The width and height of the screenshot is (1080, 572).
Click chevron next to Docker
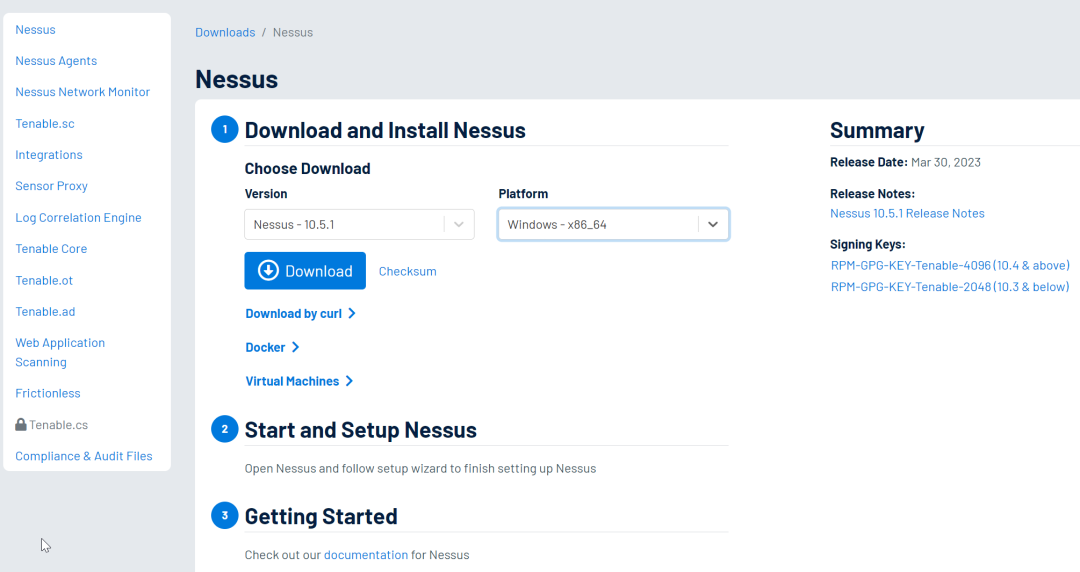[x=295, y=347]
